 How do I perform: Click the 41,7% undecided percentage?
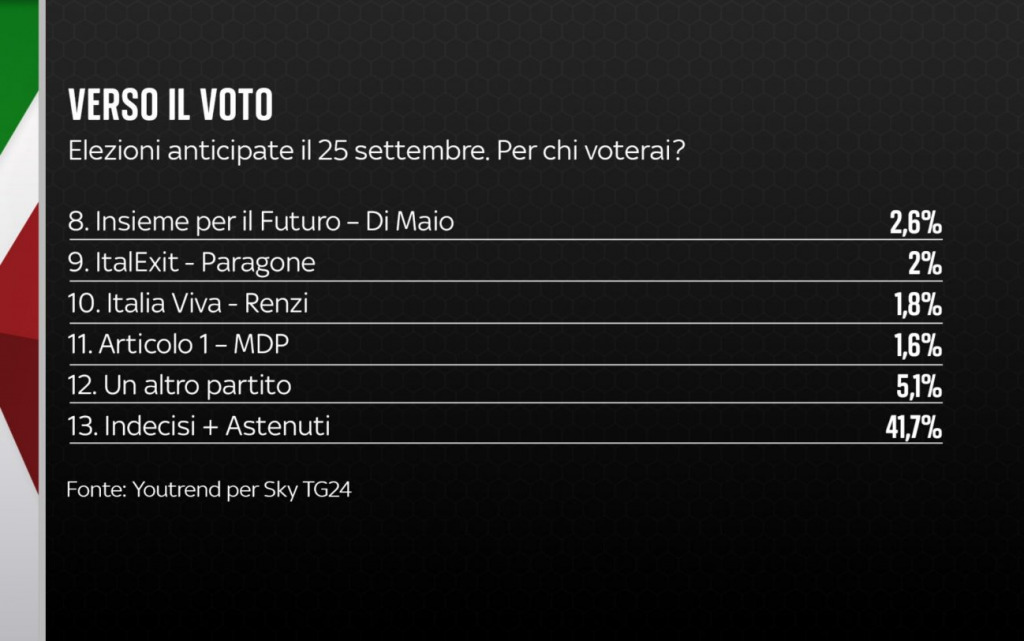(910, 428)
